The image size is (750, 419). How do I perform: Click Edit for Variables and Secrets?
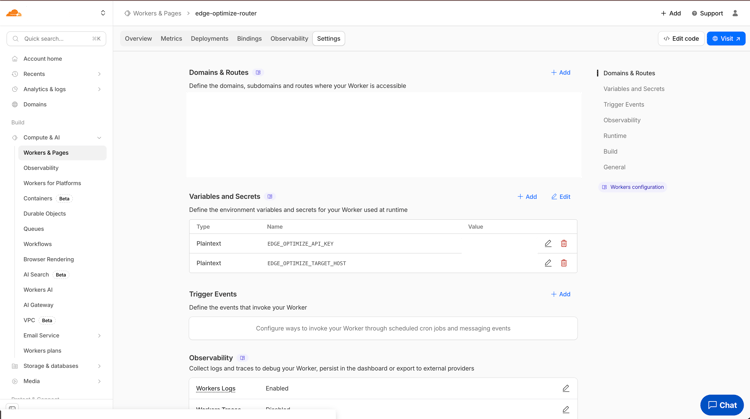click(560, 197)
